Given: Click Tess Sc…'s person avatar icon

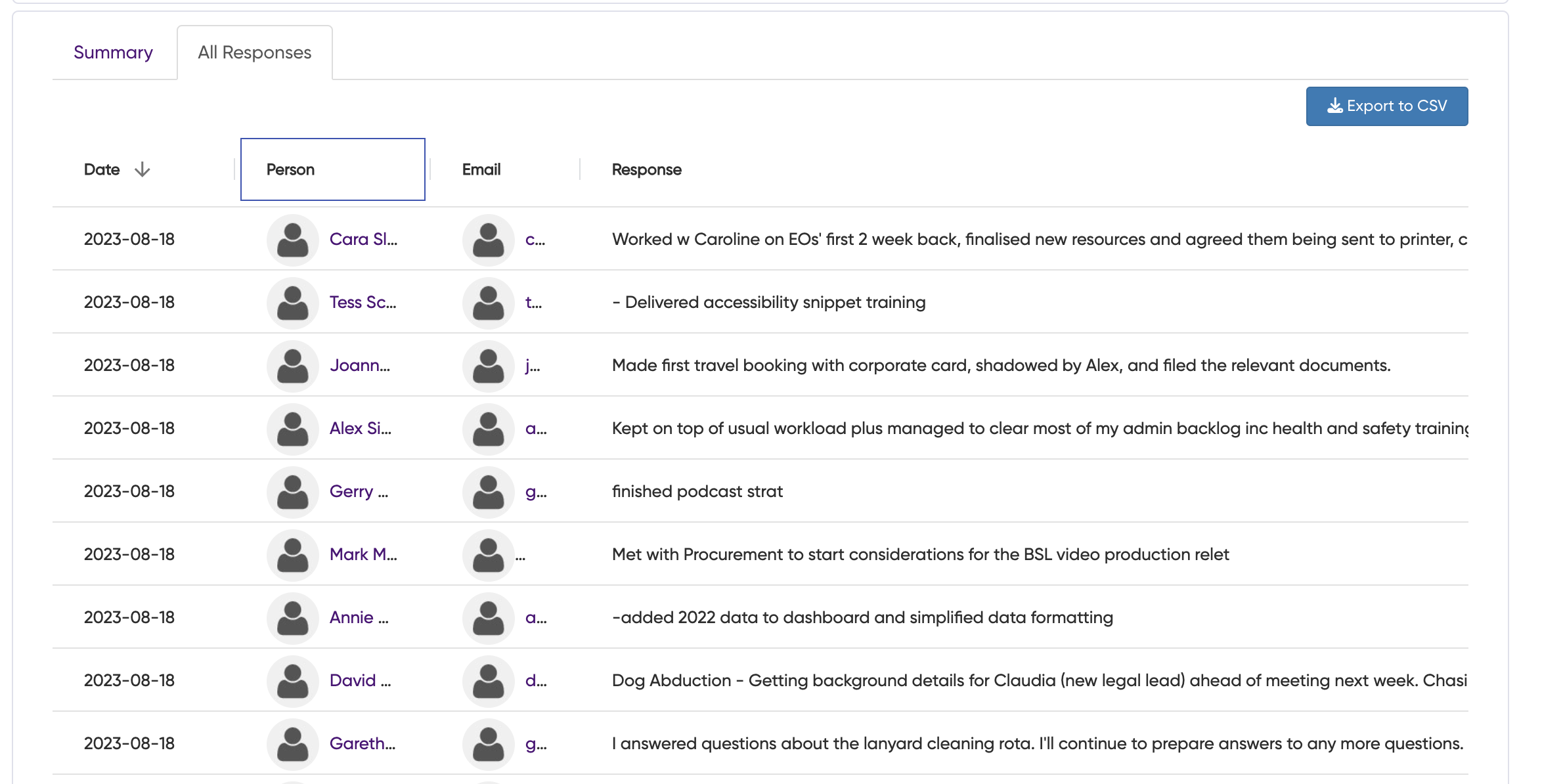Looking at the screenshot, I should (x=292, y=303).
